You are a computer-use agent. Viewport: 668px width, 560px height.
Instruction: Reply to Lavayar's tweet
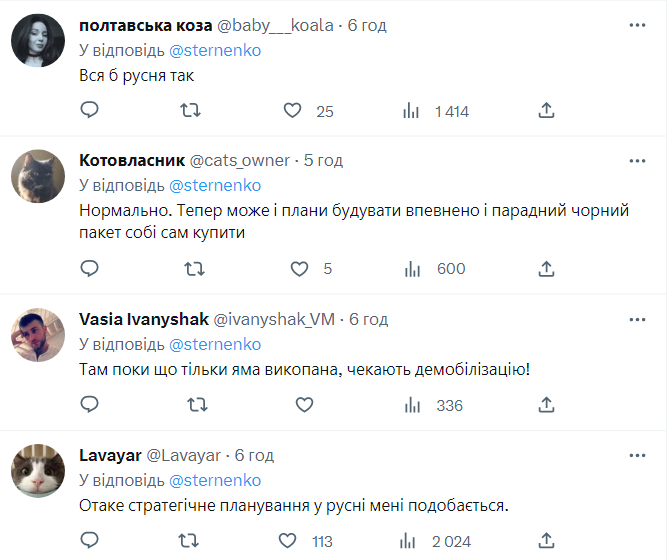(x=89, y=541)
